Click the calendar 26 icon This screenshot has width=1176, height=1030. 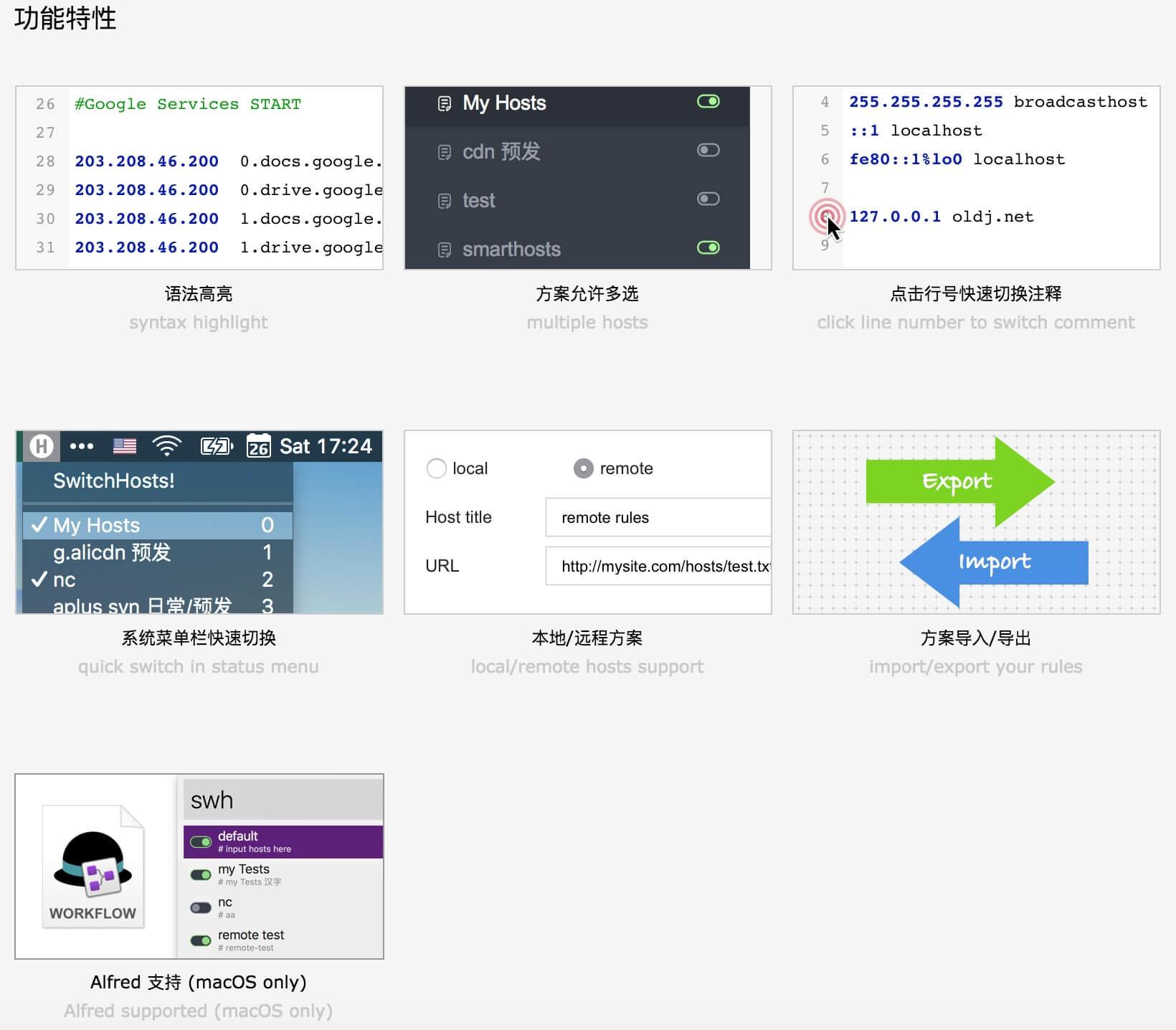click(x=258, y=446)
